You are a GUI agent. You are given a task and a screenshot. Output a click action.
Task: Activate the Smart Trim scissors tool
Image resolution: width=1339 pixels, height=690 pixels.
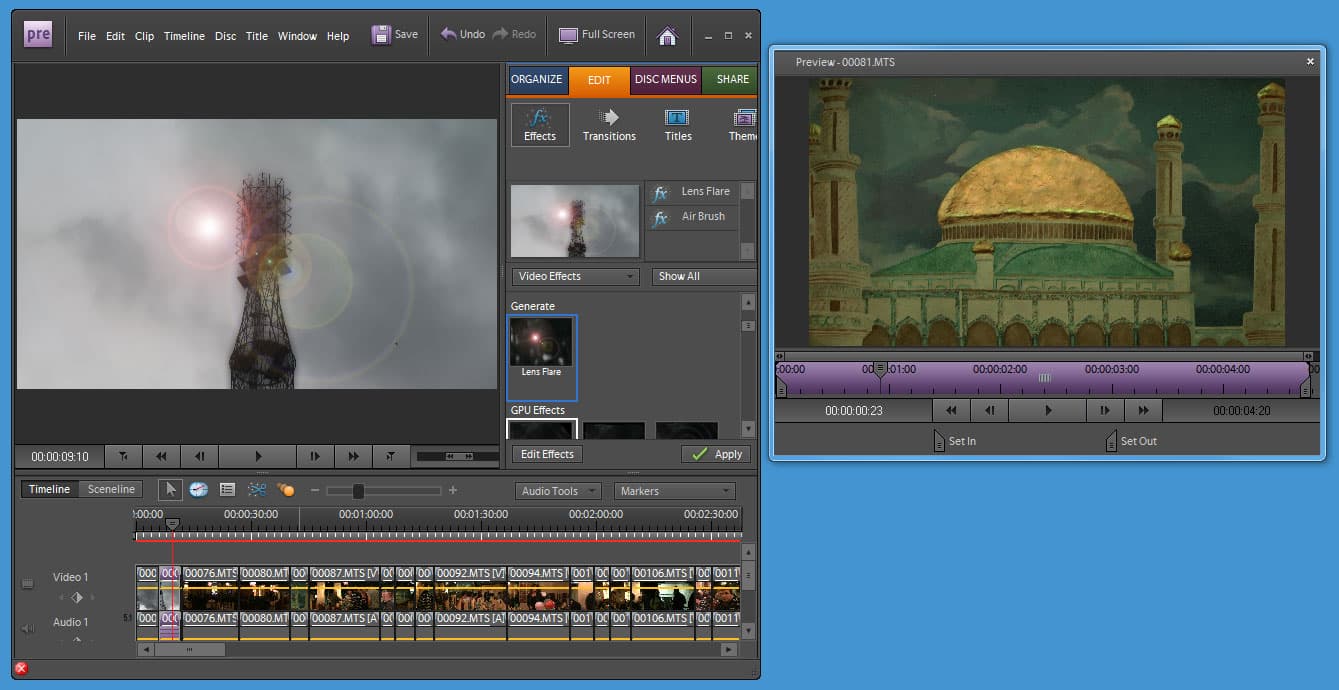[x=257, y=490]
